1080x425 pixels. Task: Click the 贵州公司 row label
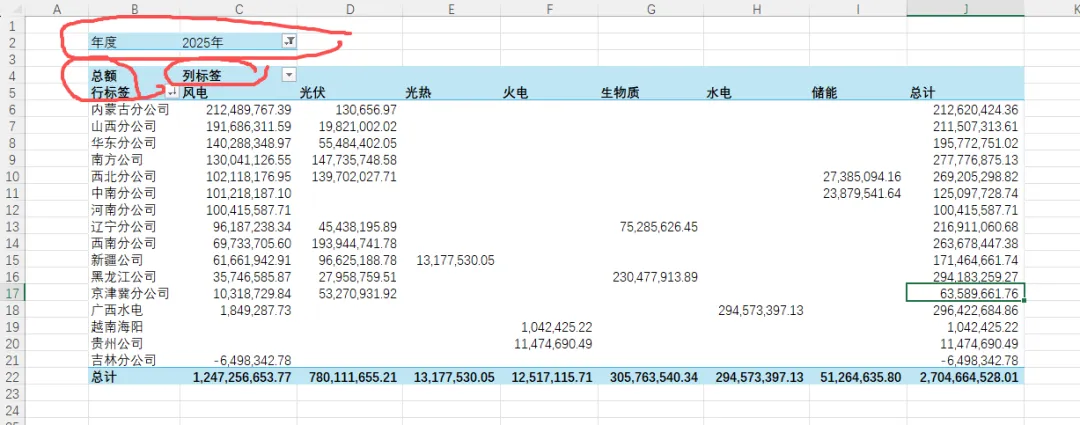pyautogui.click(x=117, y=344)
